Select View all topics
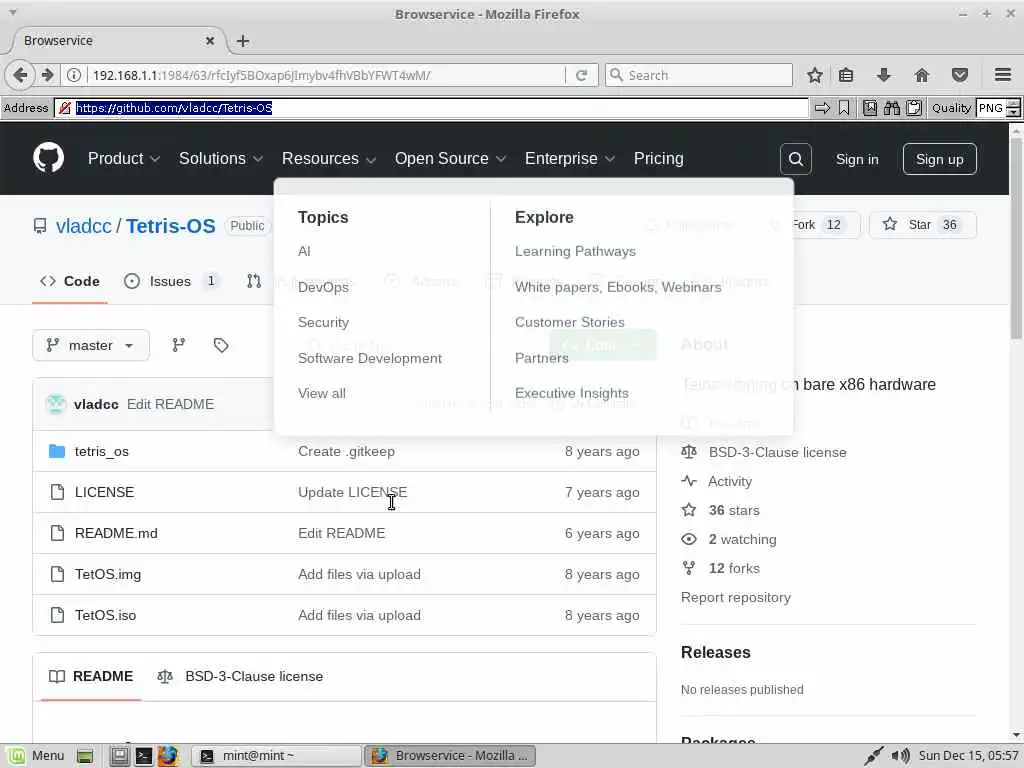The height and width of the screenshot is (768, 1024). (x=322, y=393)
